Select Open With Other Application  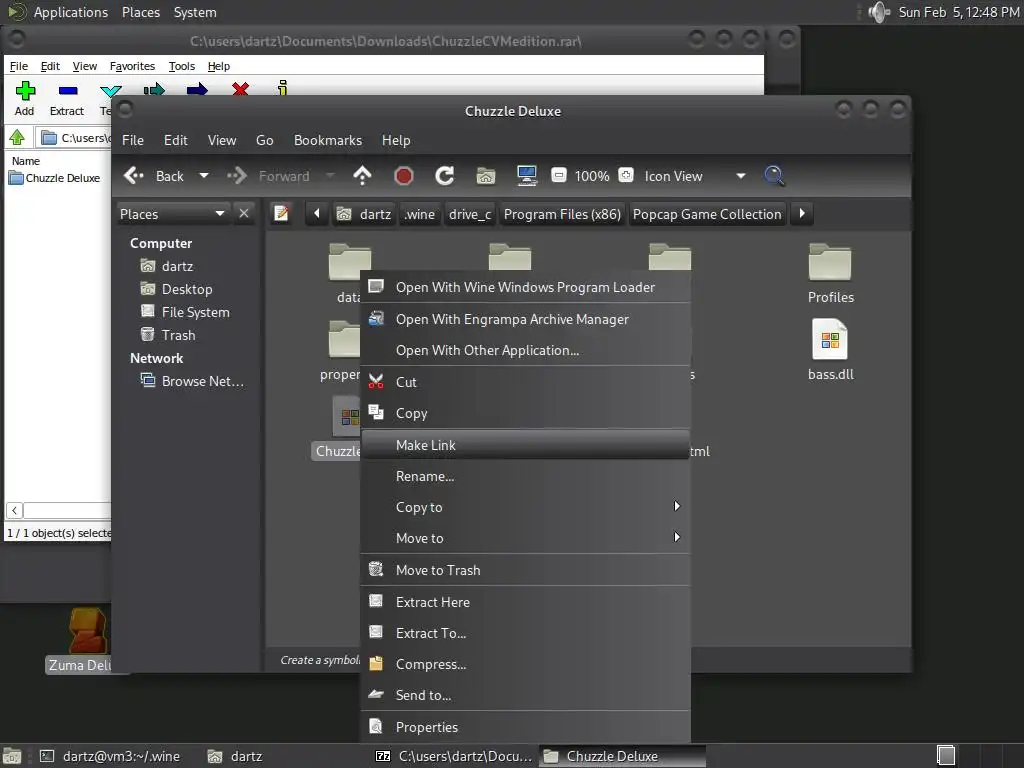click(x=526, y=350)
